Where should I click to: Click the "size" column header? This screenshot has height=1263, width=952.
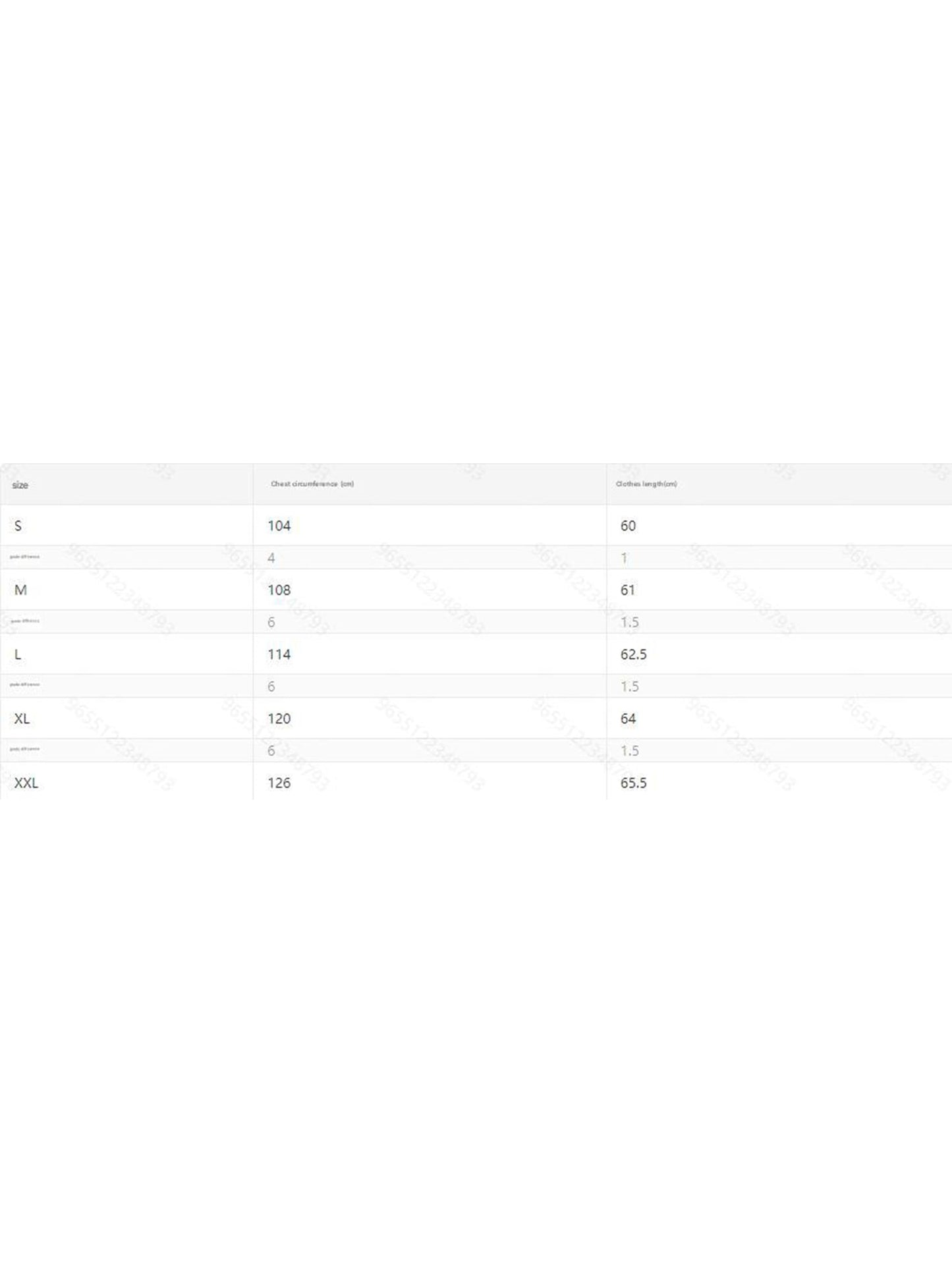tap(20, 485)
